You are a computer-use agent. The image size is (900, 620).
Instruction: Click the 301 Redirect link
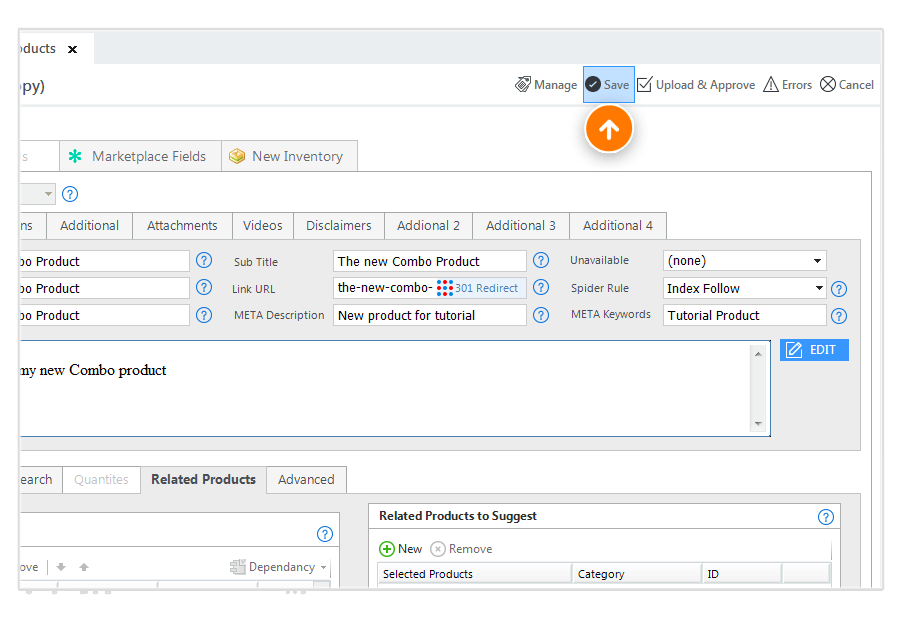tap(487, 288)
